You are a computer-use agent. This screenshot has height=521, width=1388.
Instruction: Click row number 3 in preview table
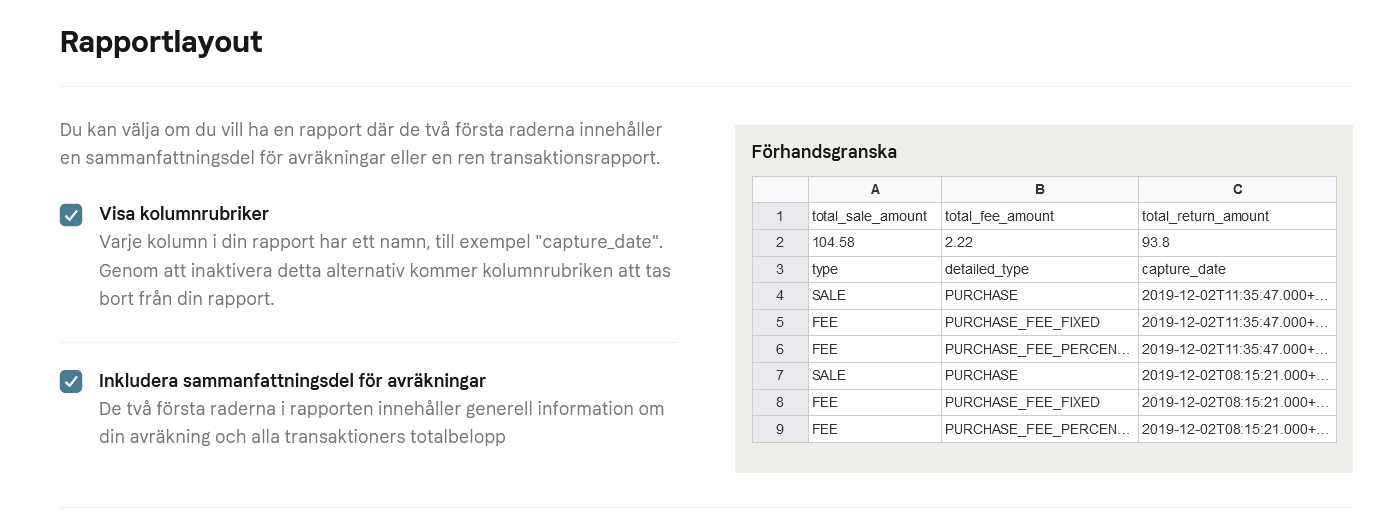780,269
